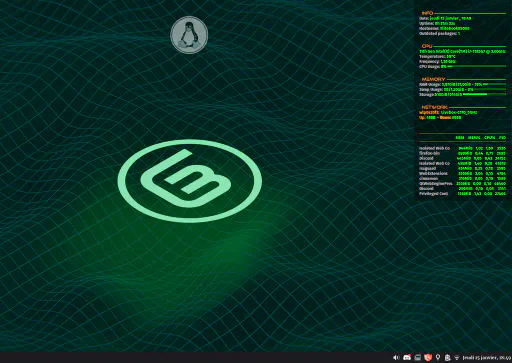
Task: Click the CPU Usage progress bar
Action: click(477, 66)
